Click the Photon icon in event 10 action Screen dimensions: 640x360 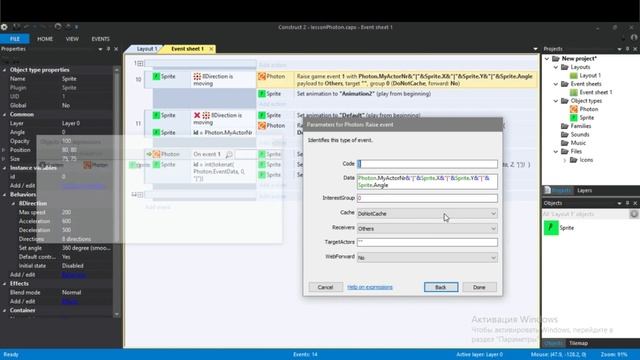click(x=262, y=76)
